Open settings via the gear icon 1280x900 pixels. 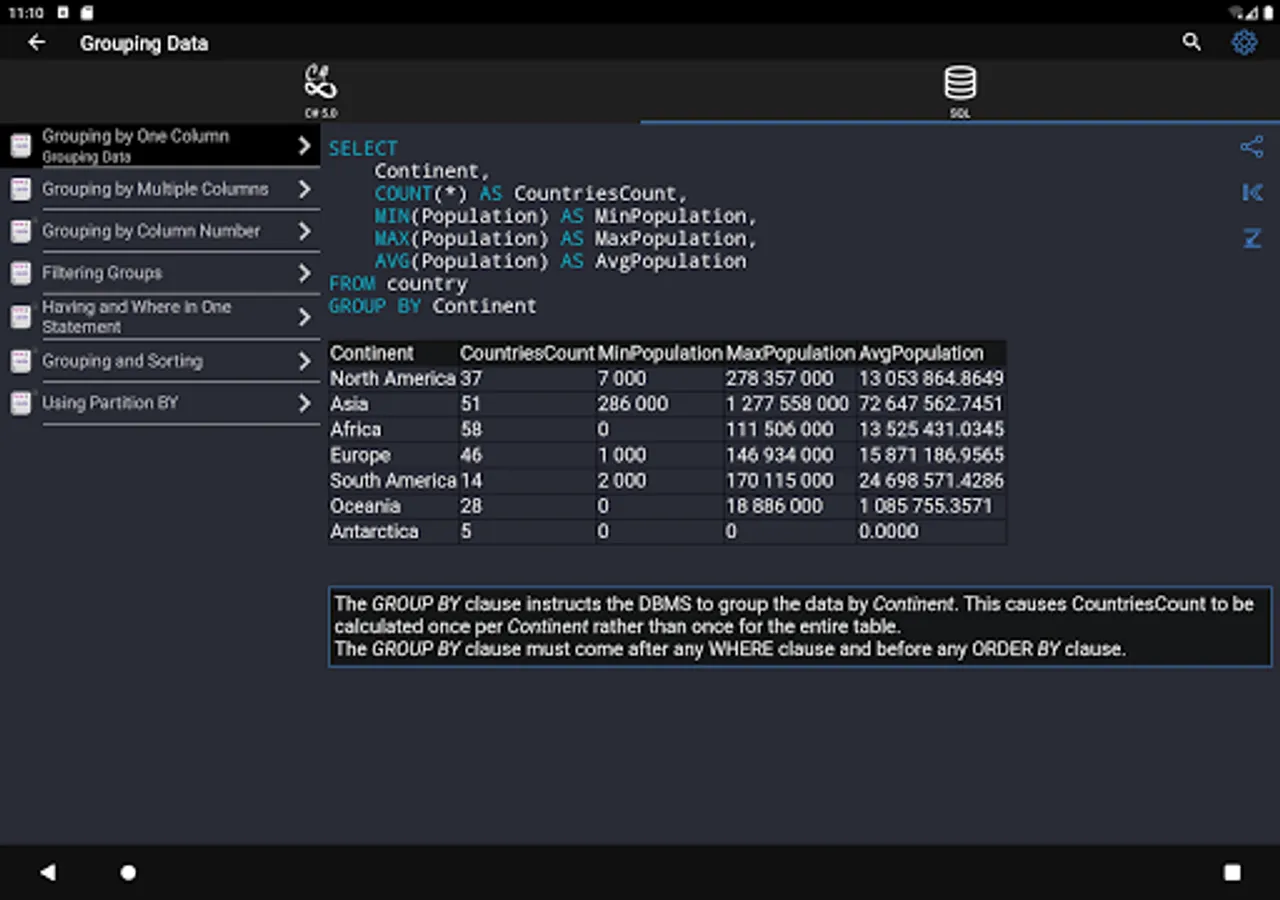(x=1244, y=42)
